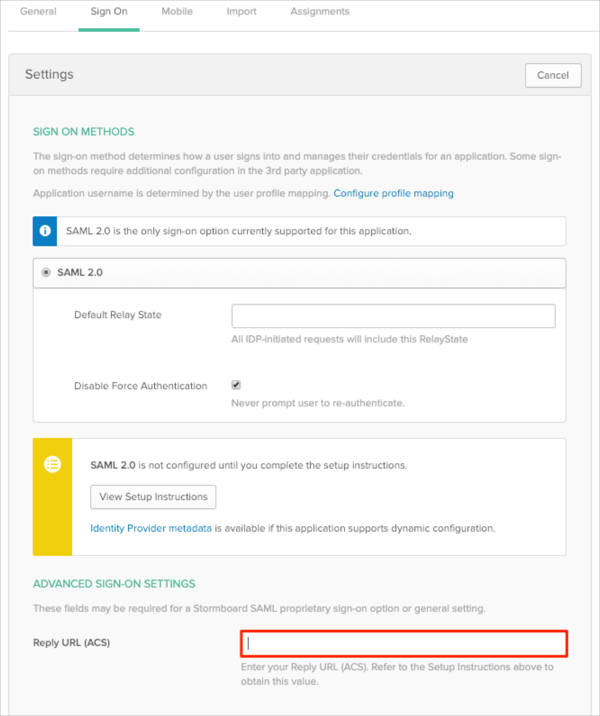Click the Sign On Methods heading
This screenshot has width=600, height=716.
pyautogui.click(x=84, y=132)
